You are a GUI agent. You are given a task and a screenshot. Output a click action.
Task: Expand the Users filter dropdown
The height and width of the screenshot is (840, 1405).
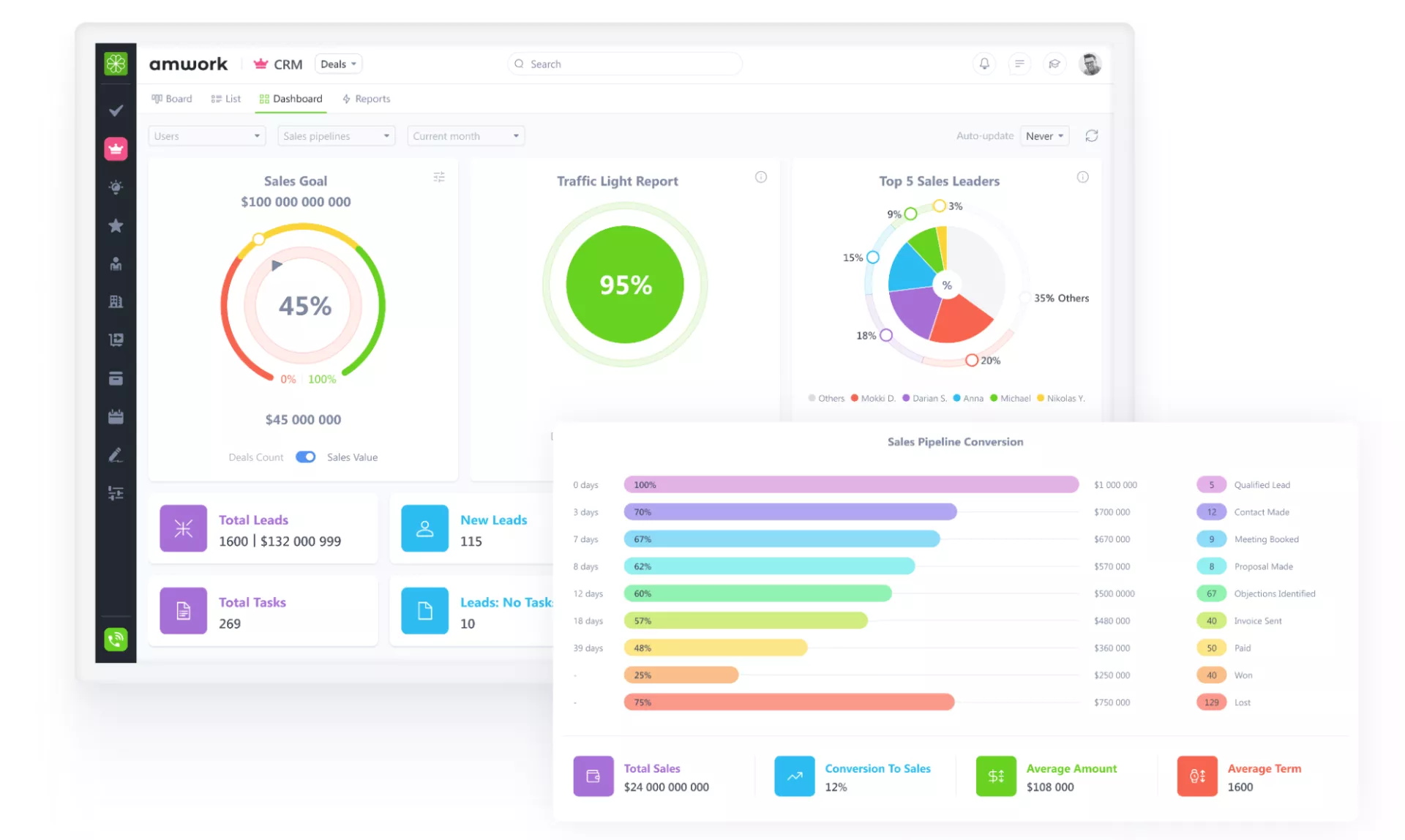pyautogui.click(x=207, y=136)
